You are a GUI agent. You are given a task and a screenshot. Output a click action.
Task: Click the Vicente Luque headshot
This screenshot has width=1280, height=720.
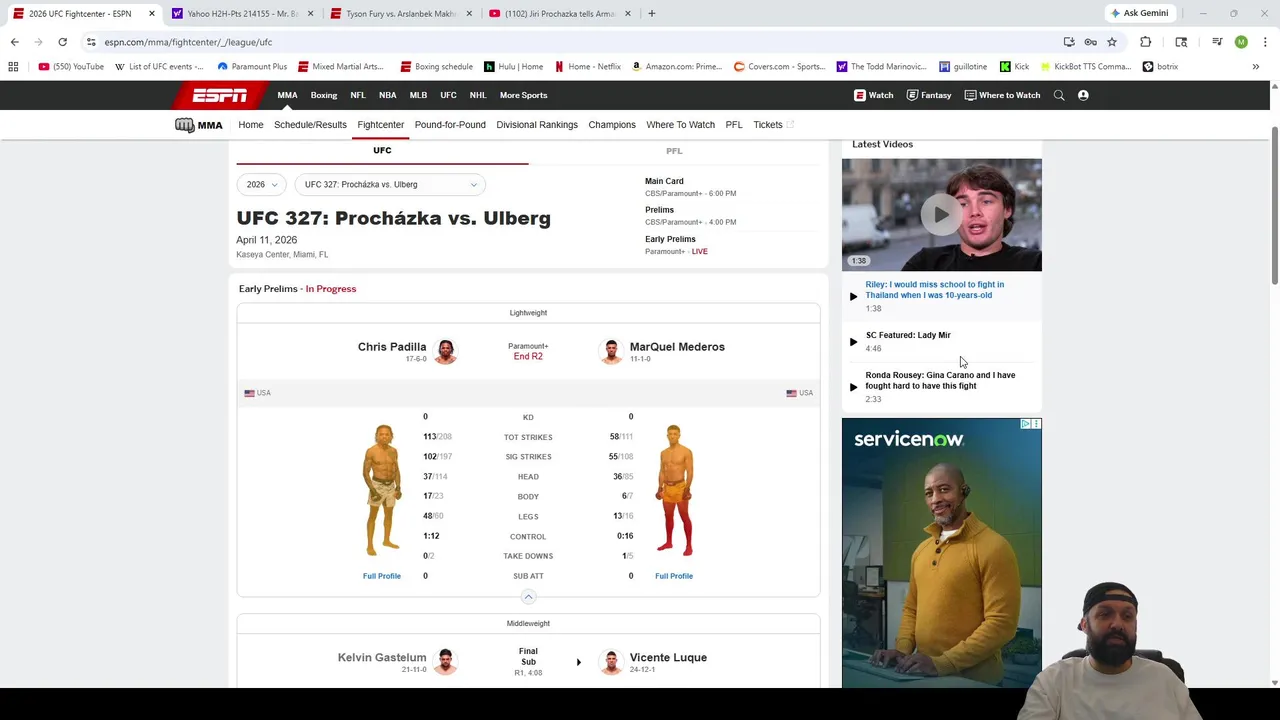[611, 662]
